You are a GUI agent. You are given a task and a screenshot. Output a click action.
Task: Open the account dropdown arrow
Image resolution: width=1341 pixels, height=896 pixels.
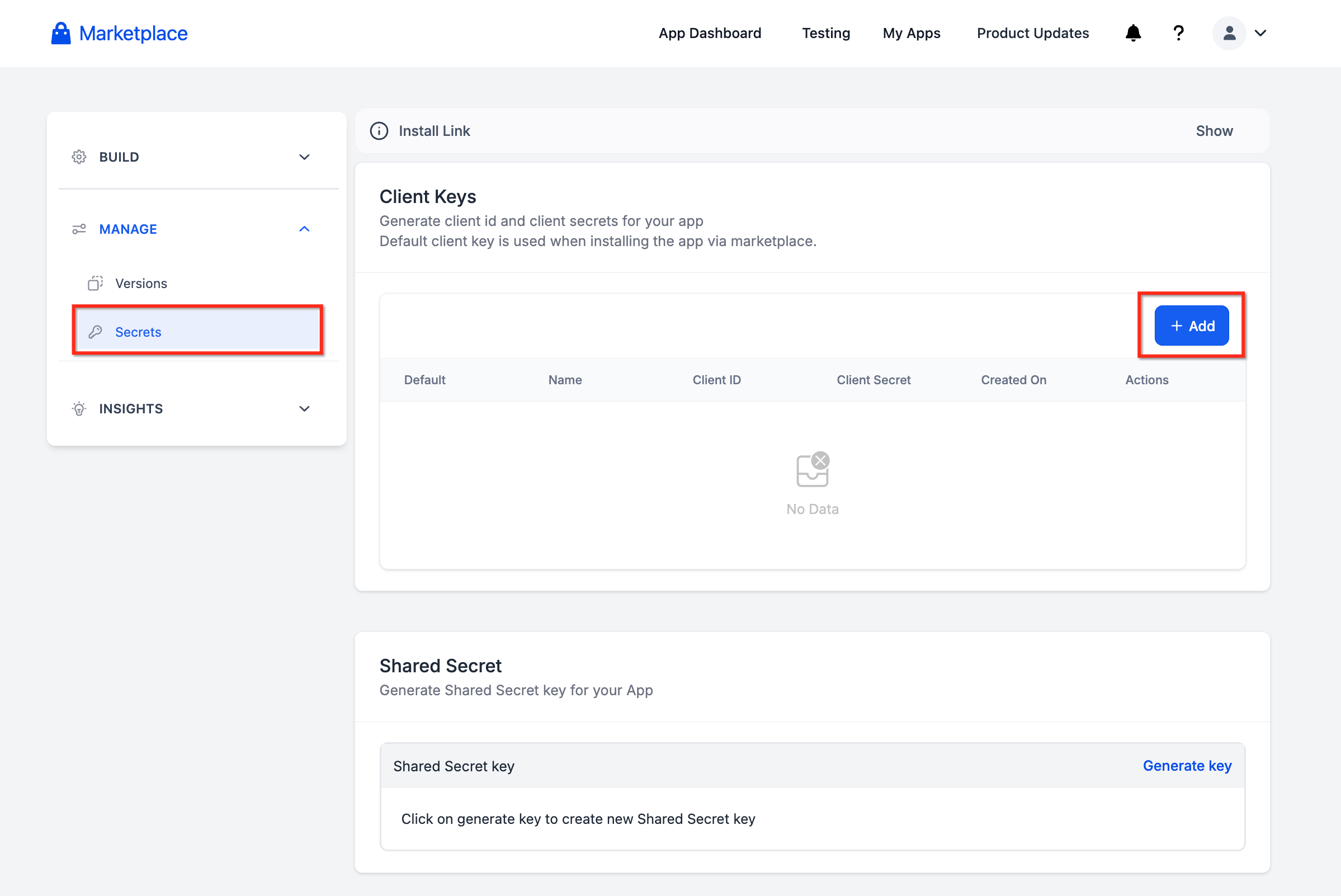point(1260,33)
